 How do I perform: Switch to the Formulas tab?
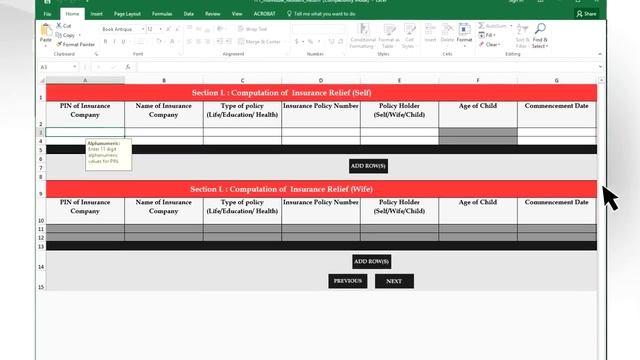pos(162,14)
